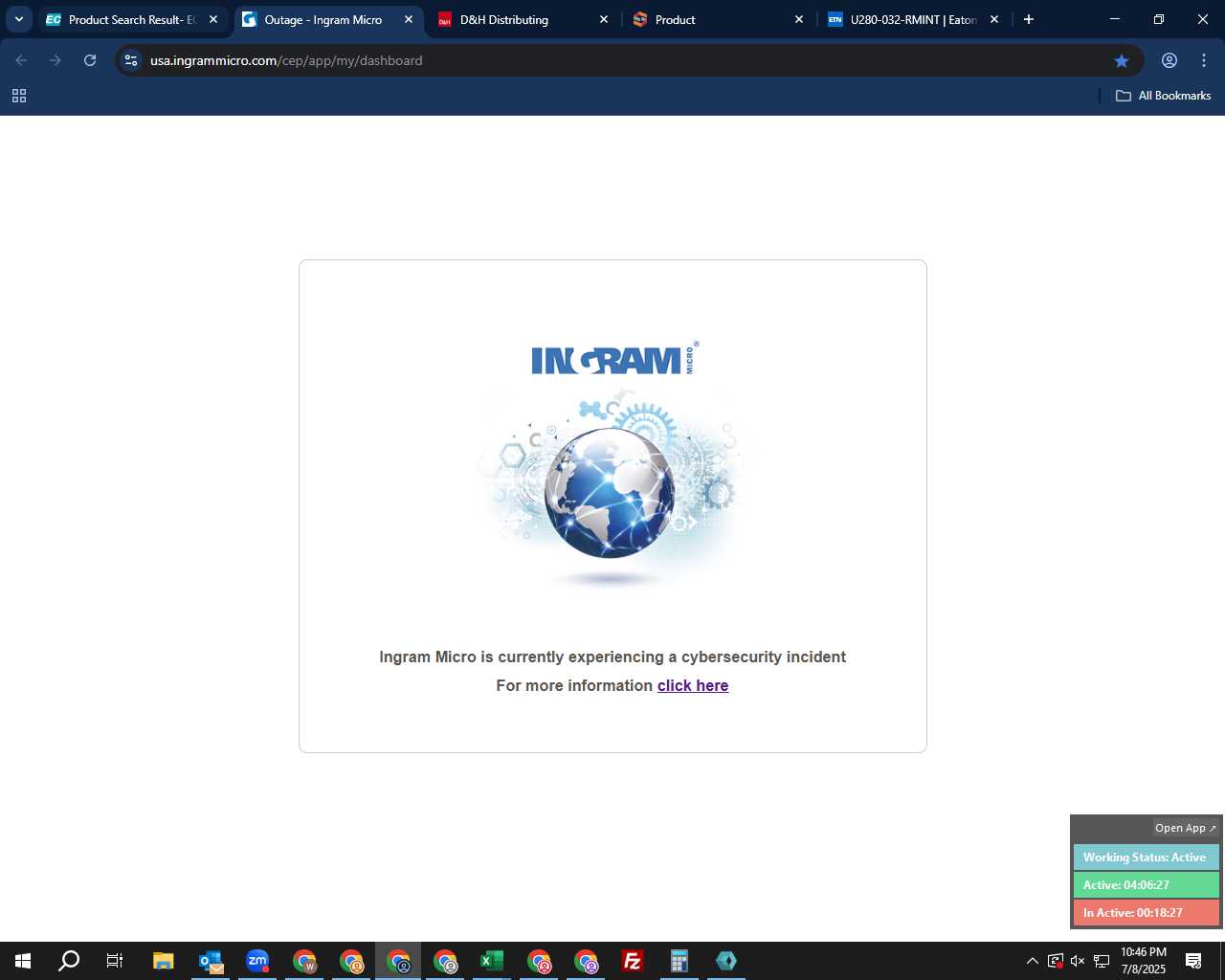This screenshot has width=1225, height=980.
Task: Switch to the Product Search Result tab
Action: [131, 19]
